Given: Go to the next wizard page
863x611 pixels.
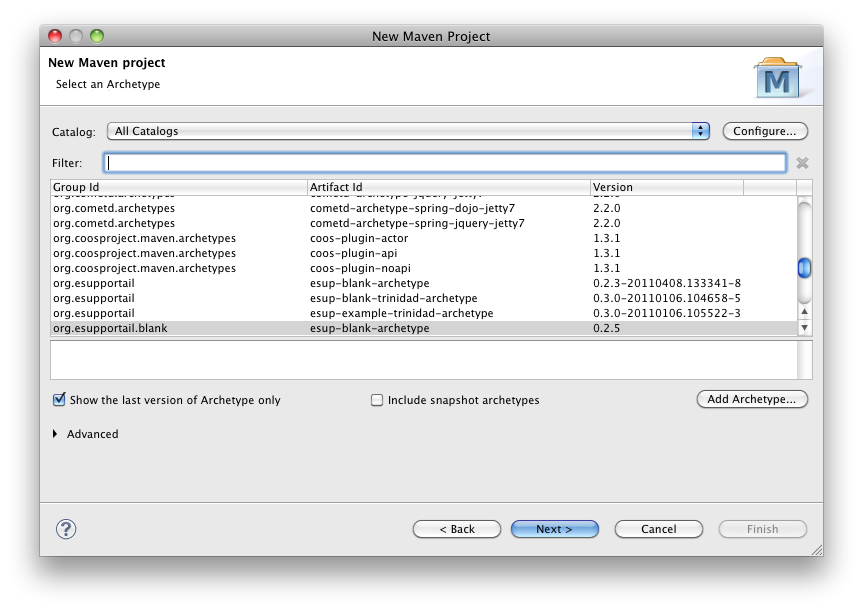Looking at the screenshot, I should pyautogui.click(x=554, y=529).
